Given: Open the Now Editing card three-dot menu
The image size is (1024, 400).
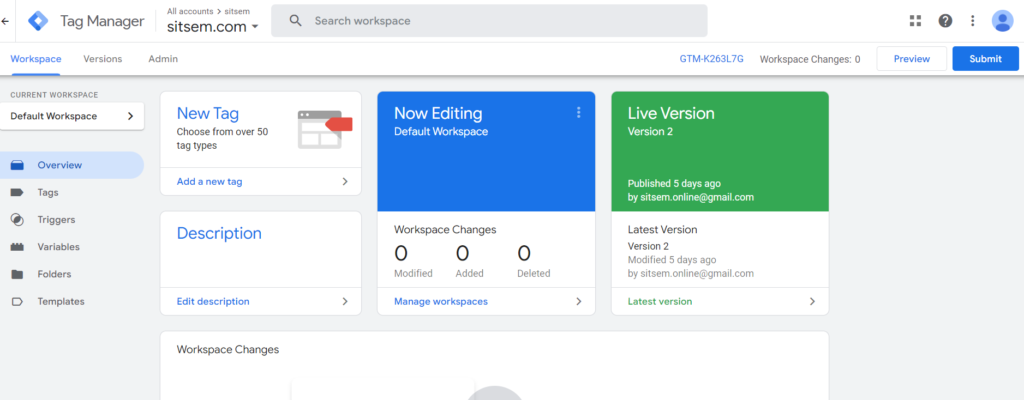Looking at the screenshot, I should [578, 112].
